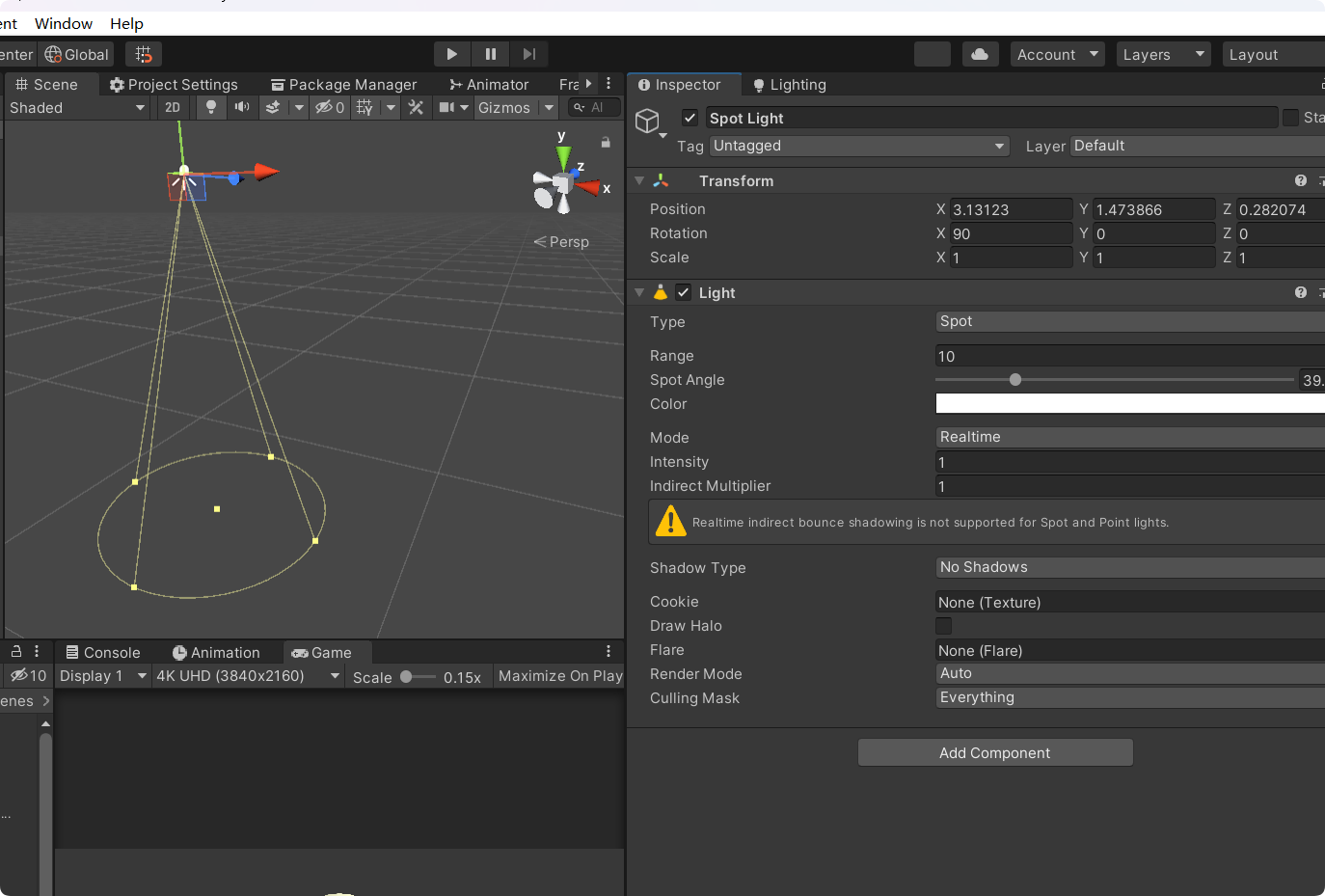The height and width of the screenshot is (896, 1325).
Task: Click the Spot Light name field
Action: coord(991,118)
